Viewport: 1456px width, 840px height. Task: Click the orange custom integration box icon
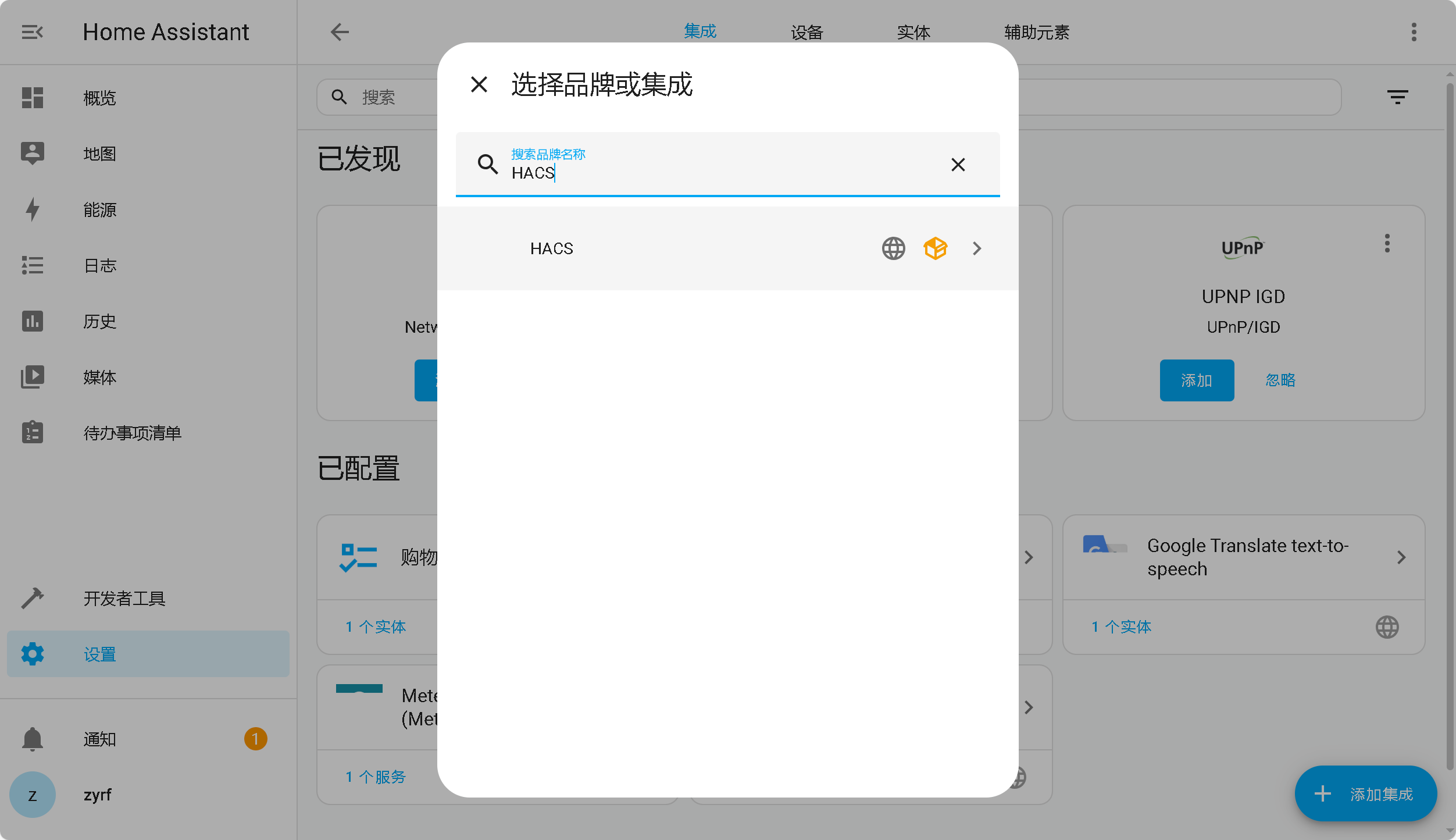tap(935, 248)
